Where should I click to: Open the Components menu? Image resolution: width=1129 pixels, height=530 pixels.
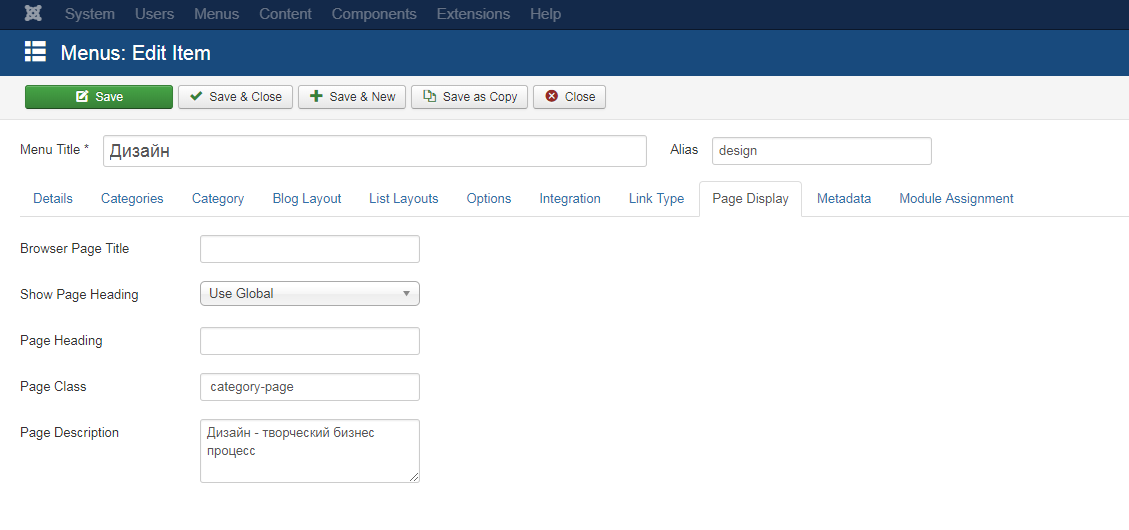coord(374,14)
